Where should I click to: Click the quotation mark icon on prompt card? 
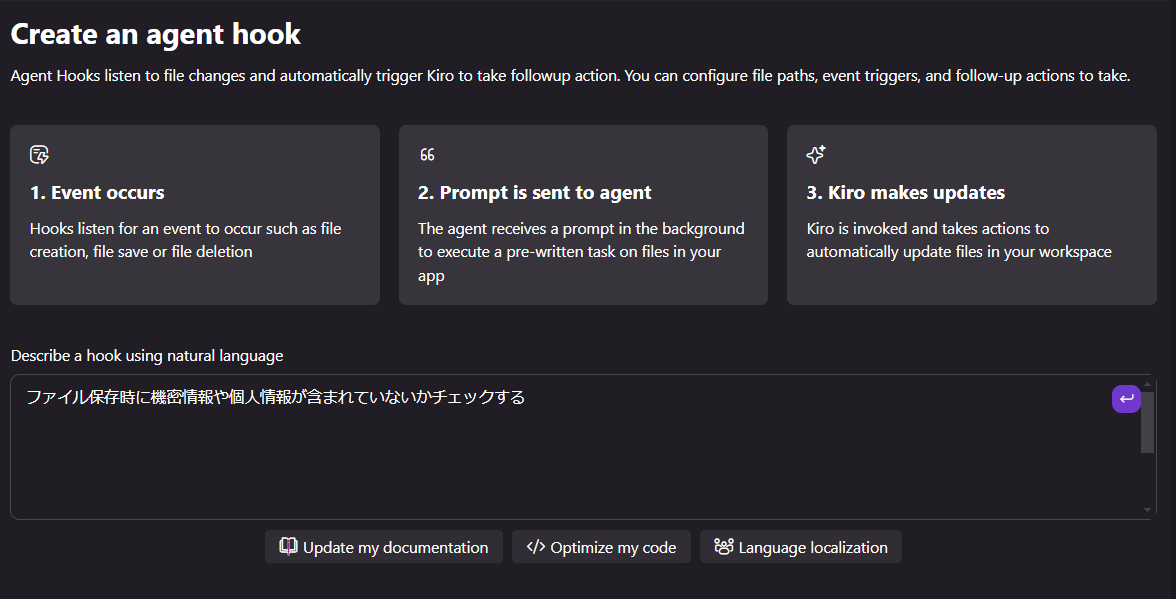coord(427,154)
